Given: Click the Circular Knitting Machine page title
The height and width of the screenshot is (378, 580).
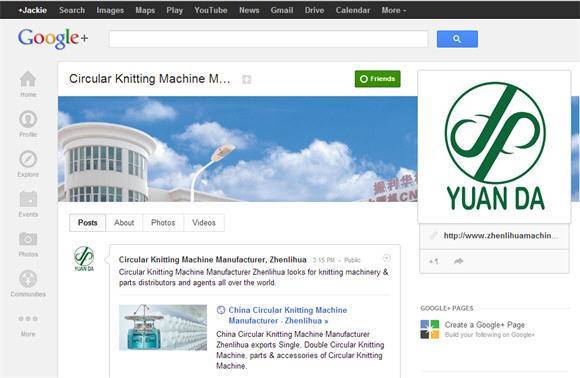Looking at the screenshot, I should point(150,79).
